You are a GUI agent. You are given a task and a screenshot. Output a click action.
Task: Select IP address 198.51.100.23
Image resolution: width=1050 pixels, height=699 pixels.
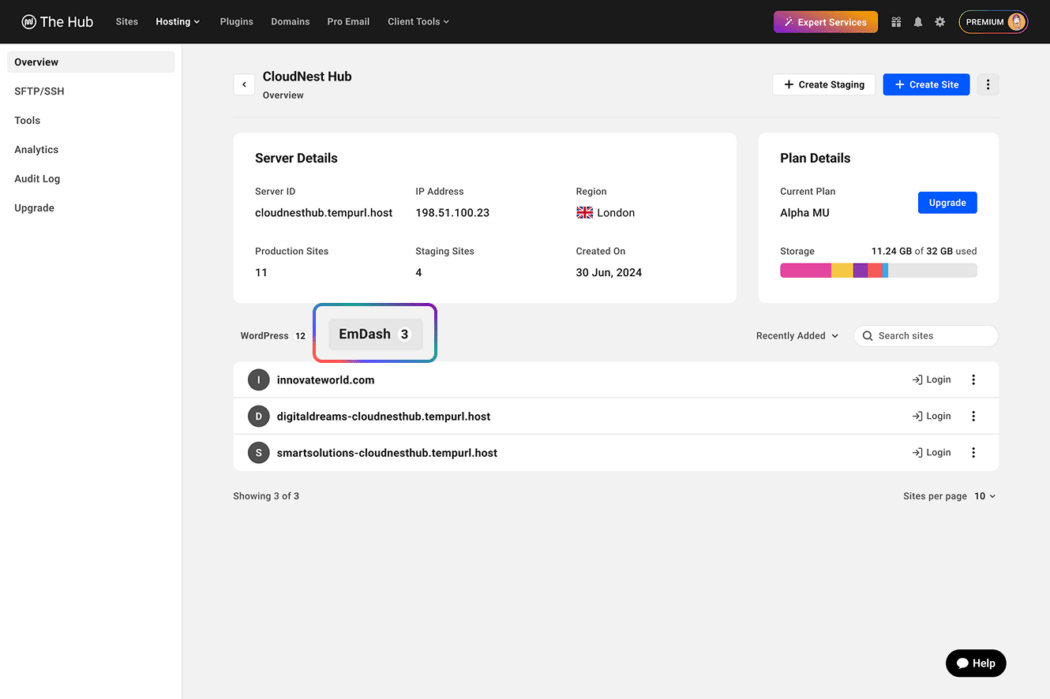tap(452, 212)
